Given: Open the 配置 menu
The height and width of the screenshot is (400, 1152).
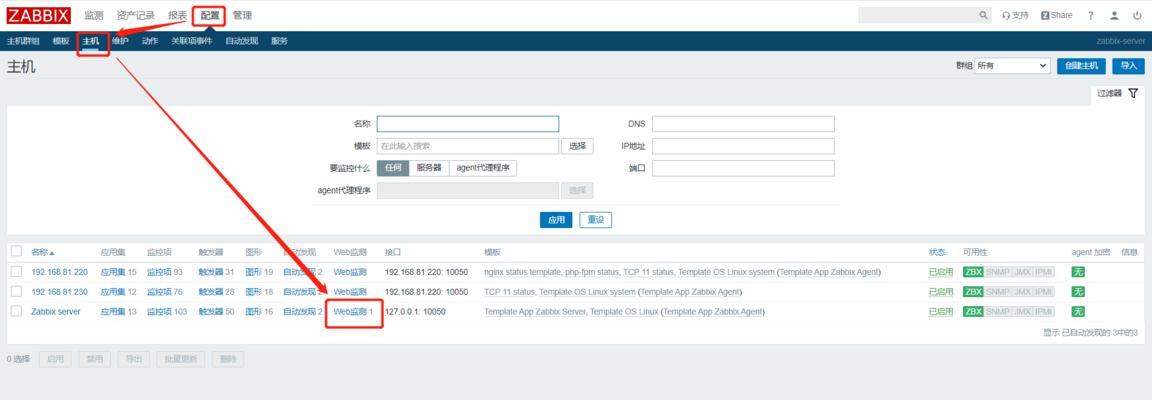Looking at the screenshot, I should click(209, 15).
